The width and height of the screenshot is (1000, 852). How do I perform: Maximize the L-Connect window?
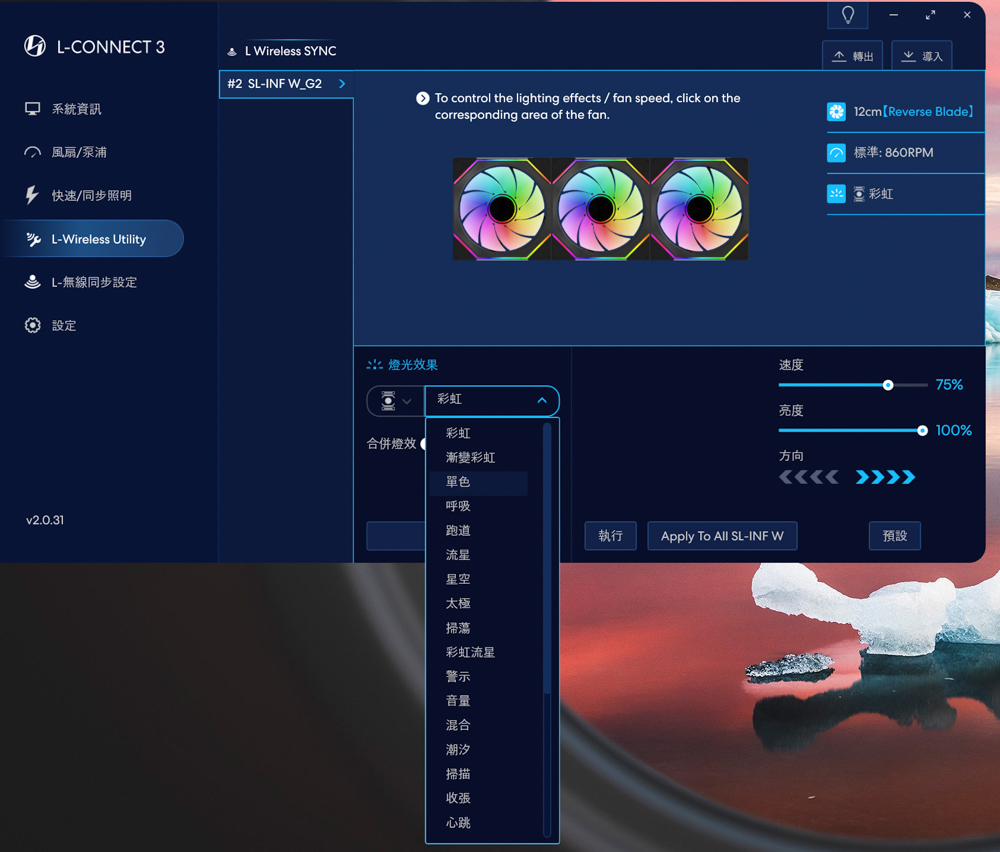930,15
